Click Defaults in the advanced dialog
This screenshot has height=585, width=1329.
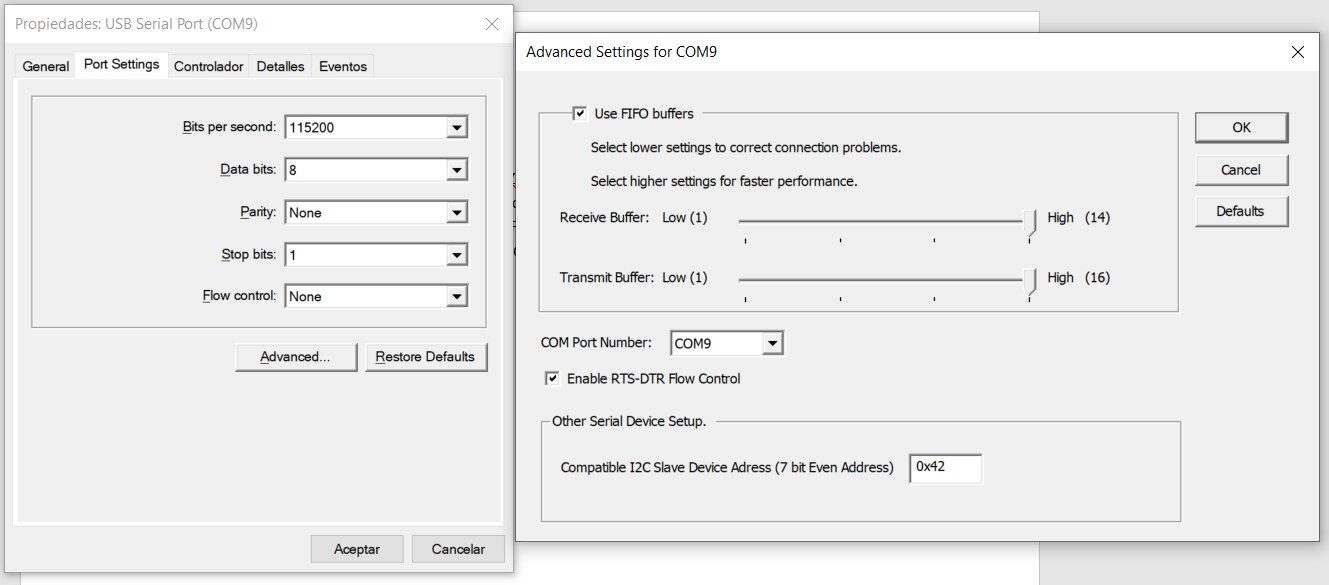point(1241,211)
